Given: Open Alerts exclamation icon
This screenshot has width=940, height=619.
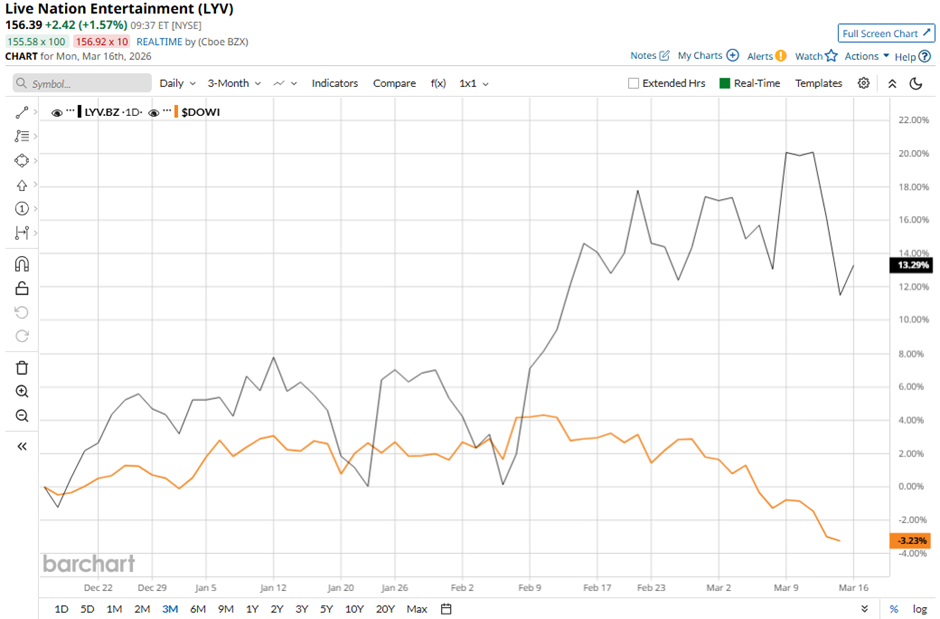Looking at the screenshot, I should click(781, 56).
